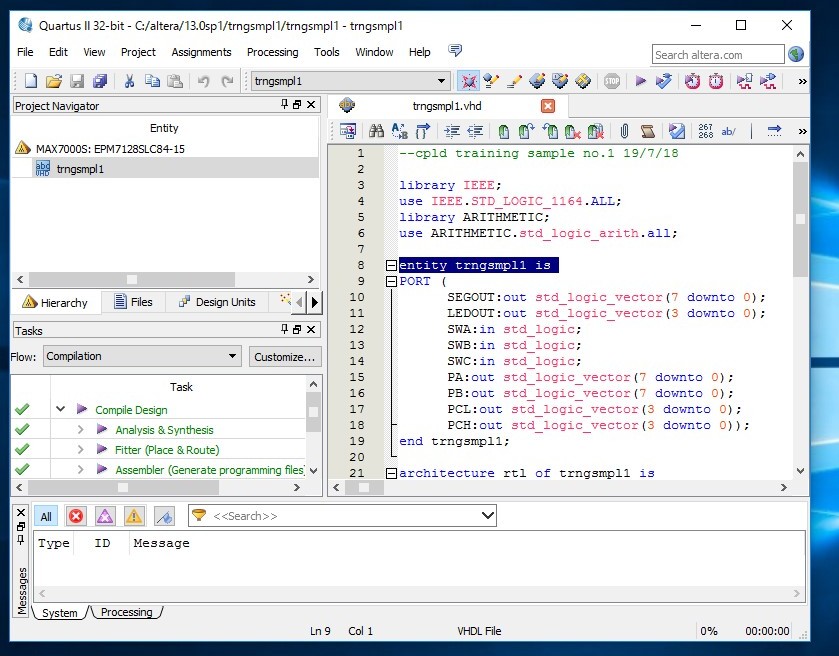The image size is (839, 656).
Task: Select the trngsmpl1 entity in Project Navigator
Action: pyautogui.click(x=80, y=169)
